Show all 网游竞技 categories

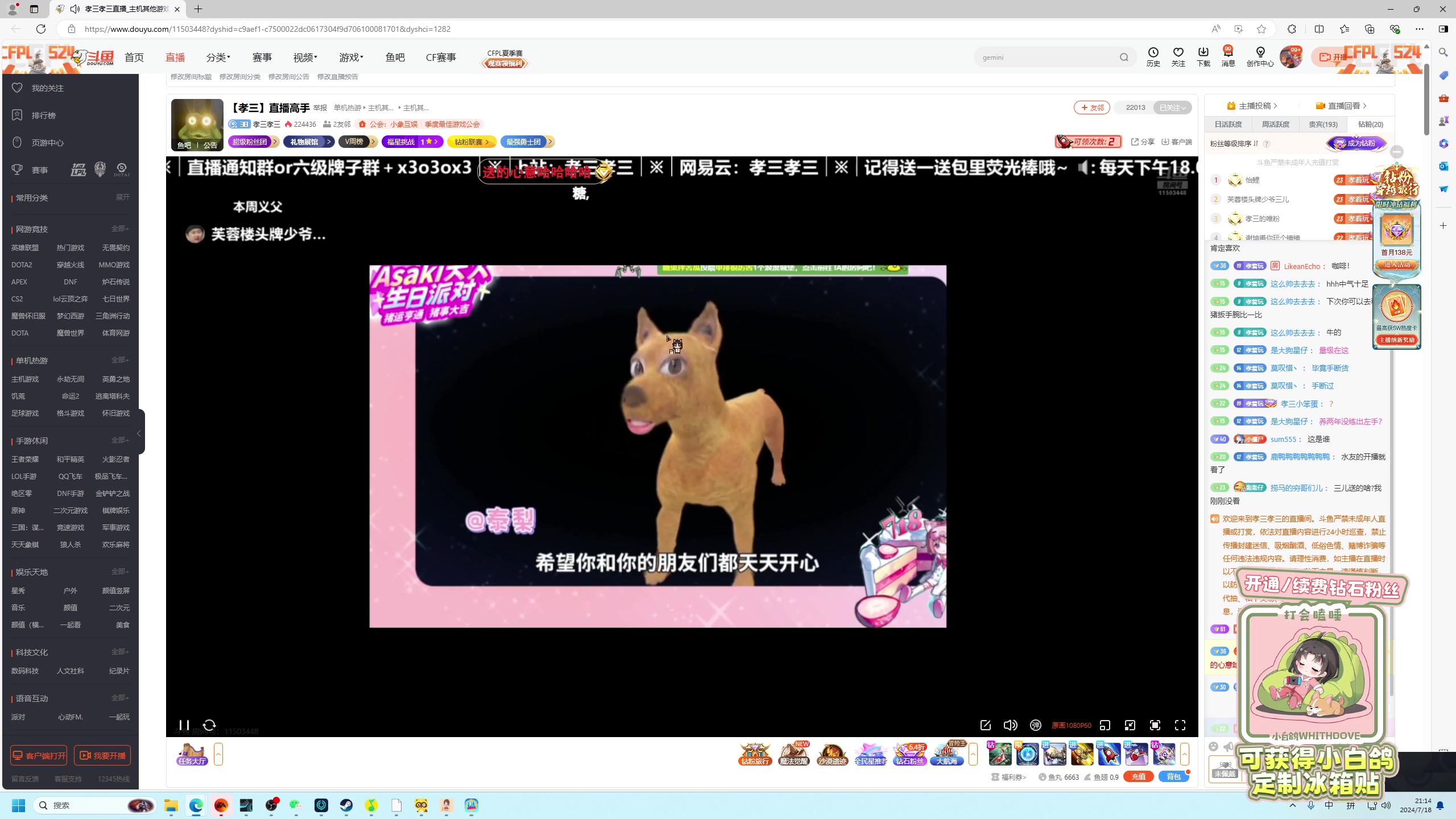point(120,229)
